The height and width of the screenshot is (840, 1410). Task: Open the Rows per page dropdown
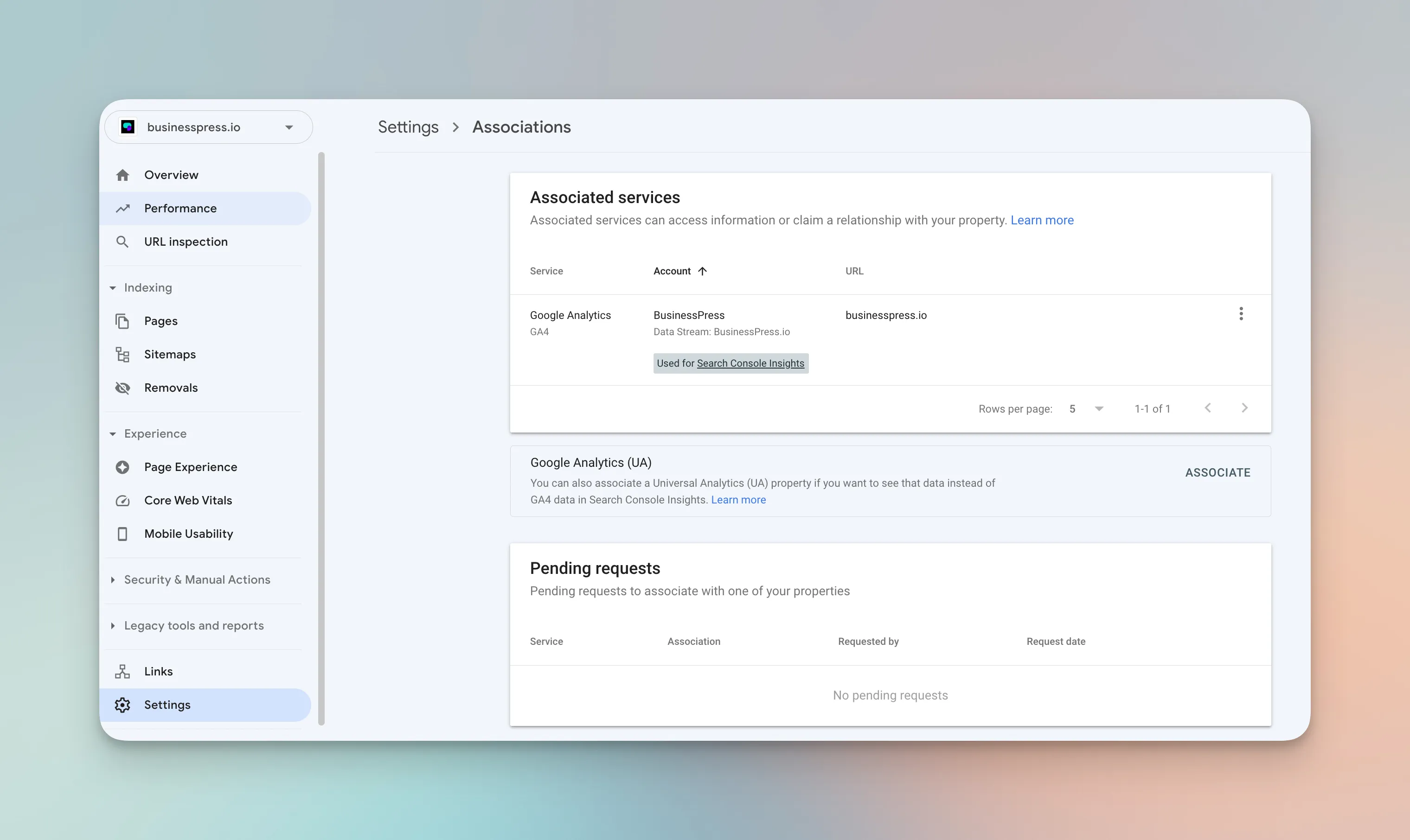1087,409
